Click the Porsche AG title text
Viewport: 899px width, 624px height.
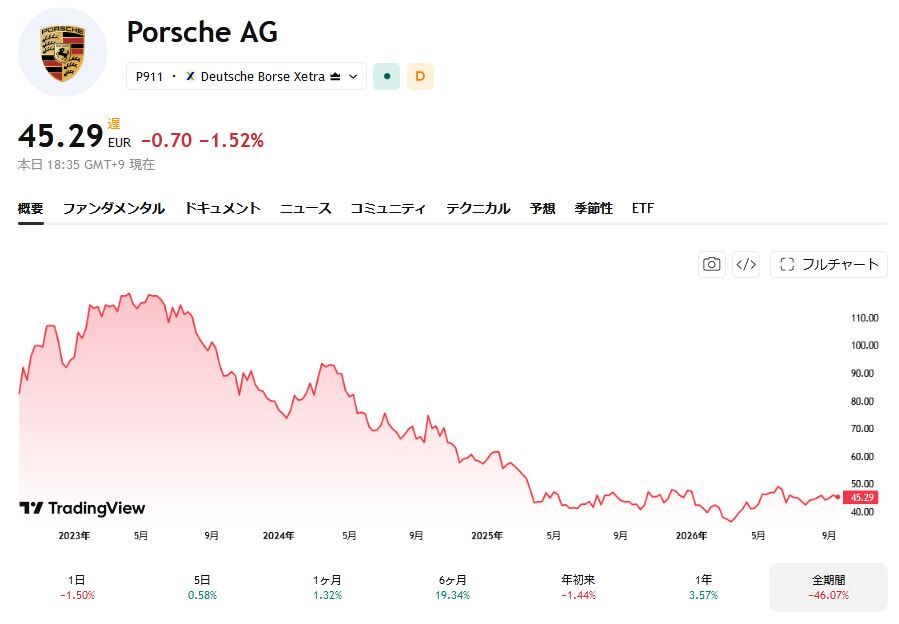[x=202, y=32]
